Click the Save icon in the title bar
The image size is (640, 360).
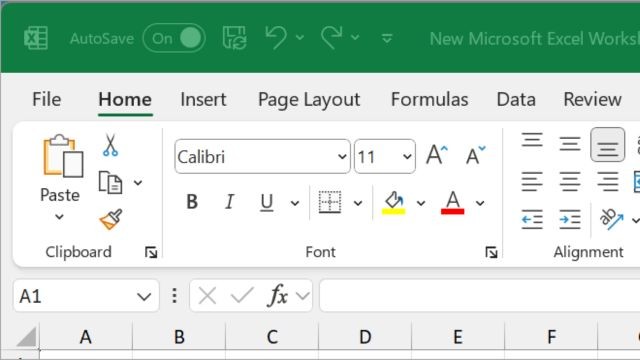[x=235, y=38]
